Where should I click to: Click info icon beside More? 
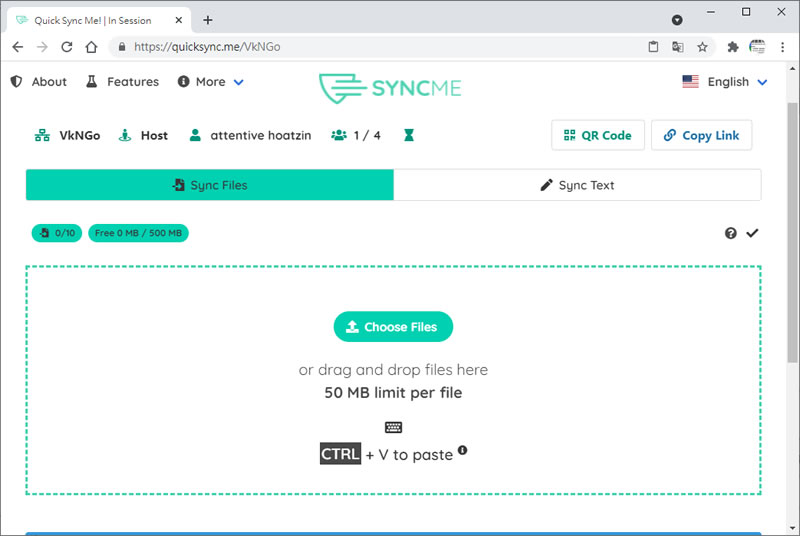point(183,82)
